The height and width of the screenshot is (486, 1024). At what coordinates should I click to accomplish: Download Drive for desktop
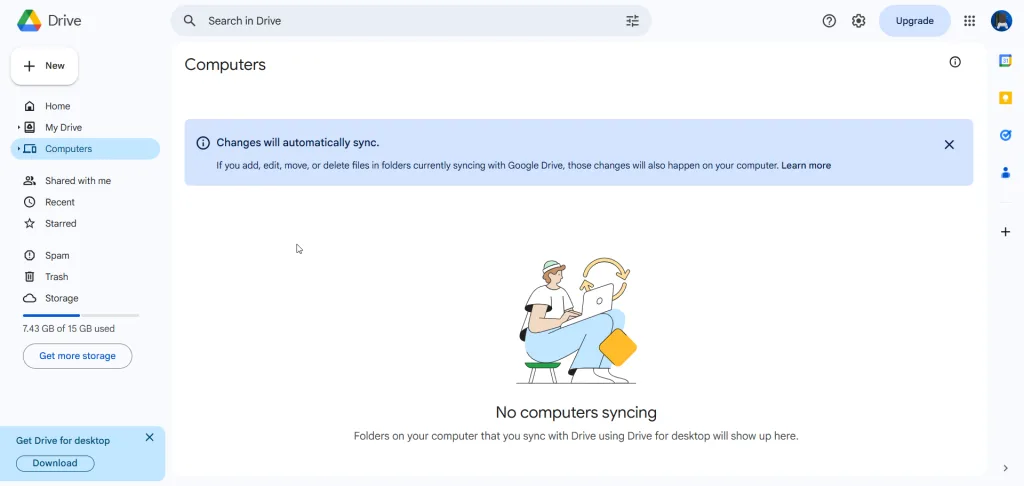[55, 463]
